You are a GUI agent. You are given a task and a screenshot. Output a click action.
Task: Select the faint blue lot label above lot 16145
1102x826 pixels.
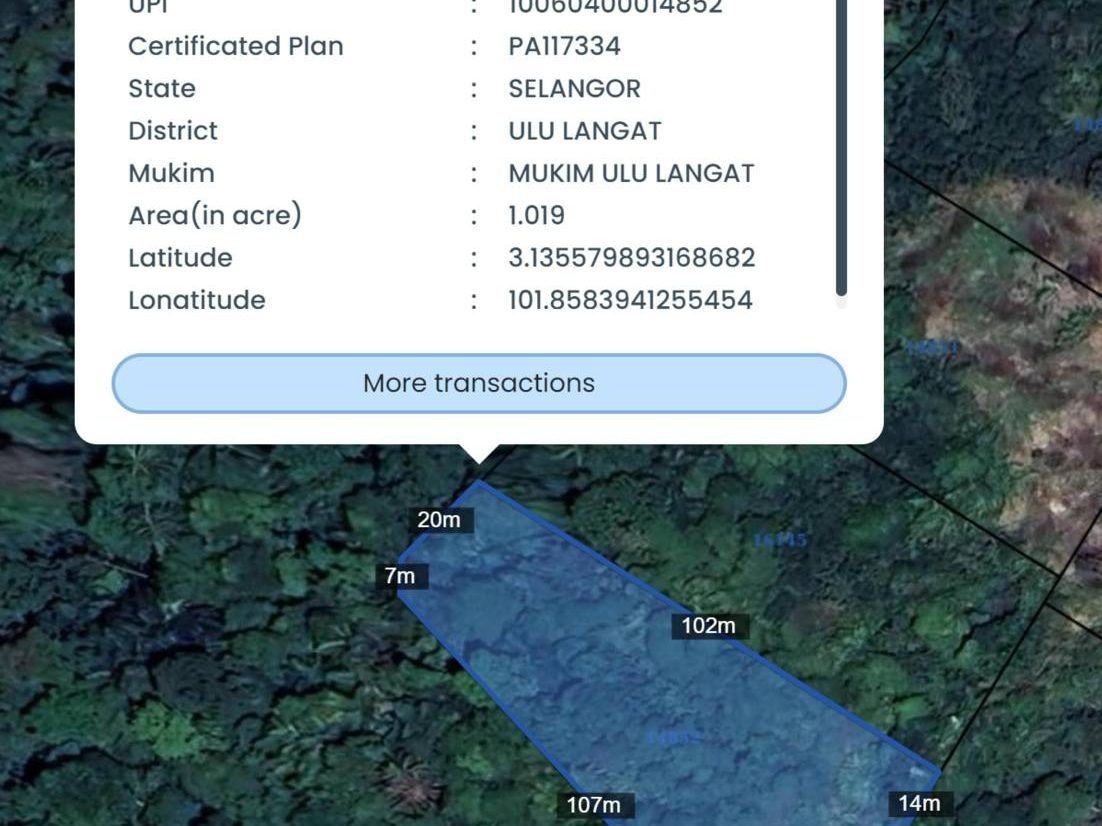pyautogui.click(x=932, y=347)
